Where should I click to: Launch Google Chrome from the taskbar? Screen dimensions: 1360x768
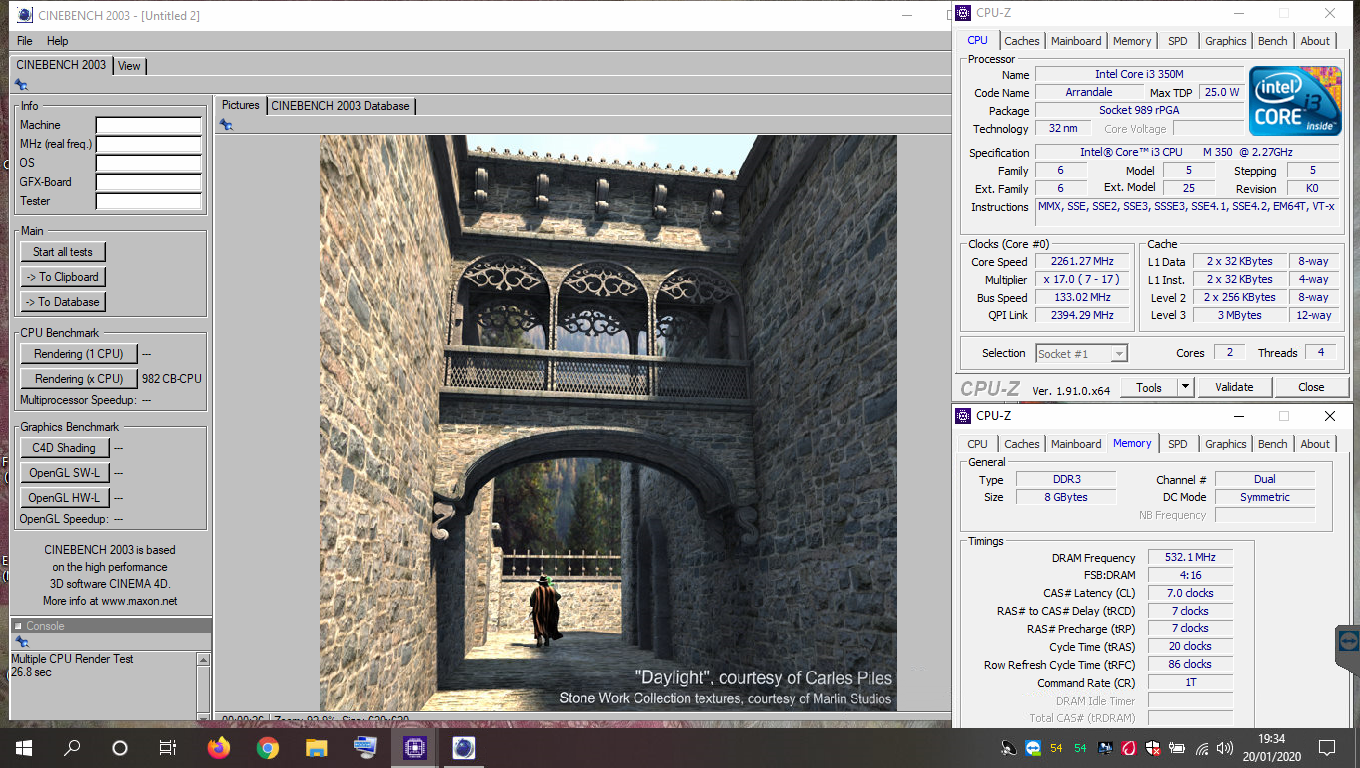(267, 747)
